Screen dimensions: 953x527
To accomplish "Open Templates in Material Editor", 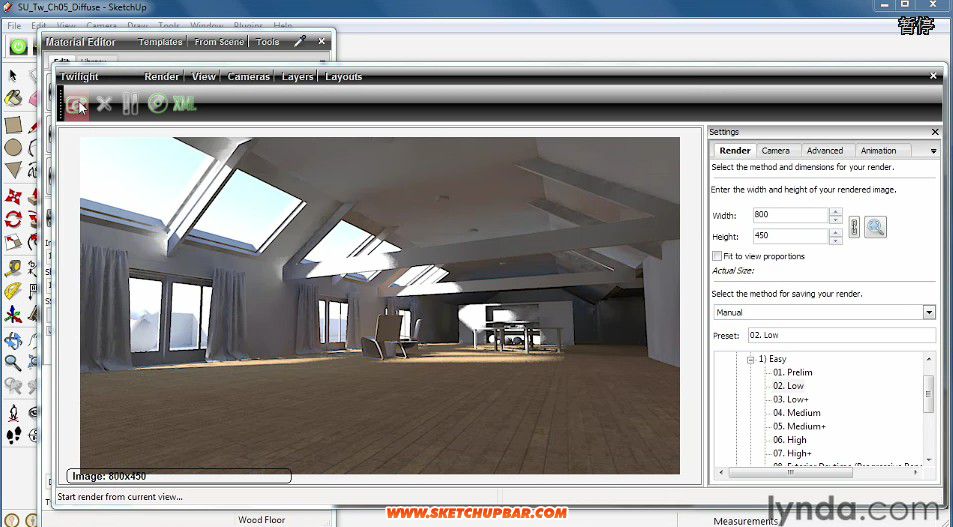I will tap(160, 42).
